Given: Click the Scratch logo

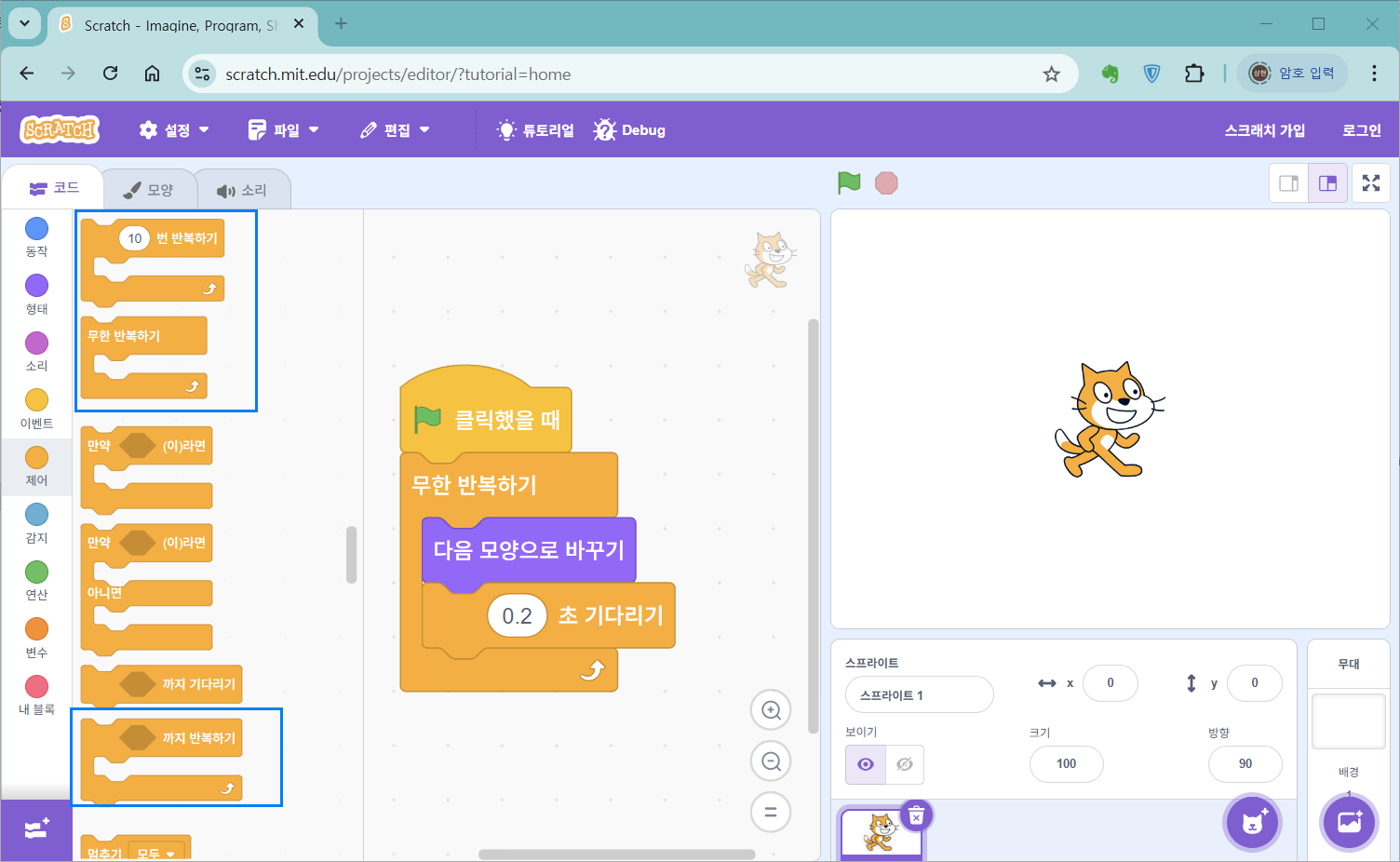Looking at the screenshot, I should click(x=61, y=129).
